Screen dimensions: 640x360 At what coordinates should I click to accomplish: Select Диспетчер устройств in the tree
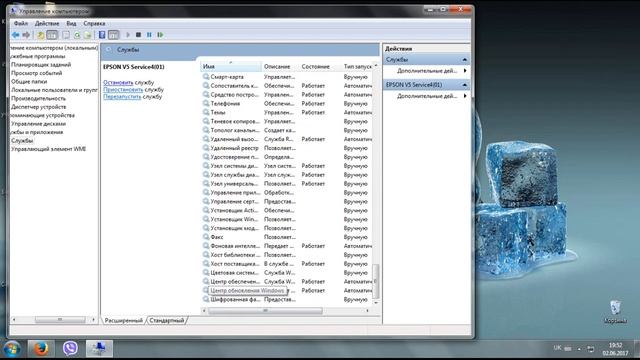click(38, 107)
